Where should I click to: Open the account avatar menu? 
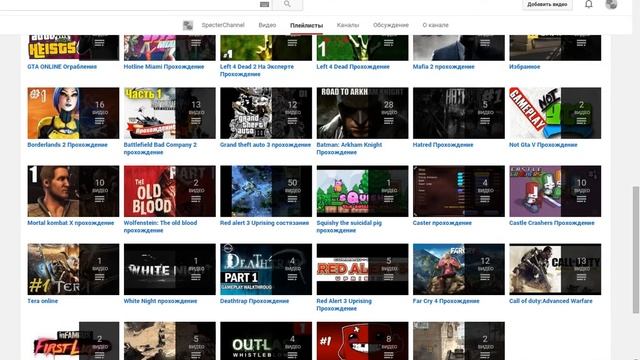[611, 4]
